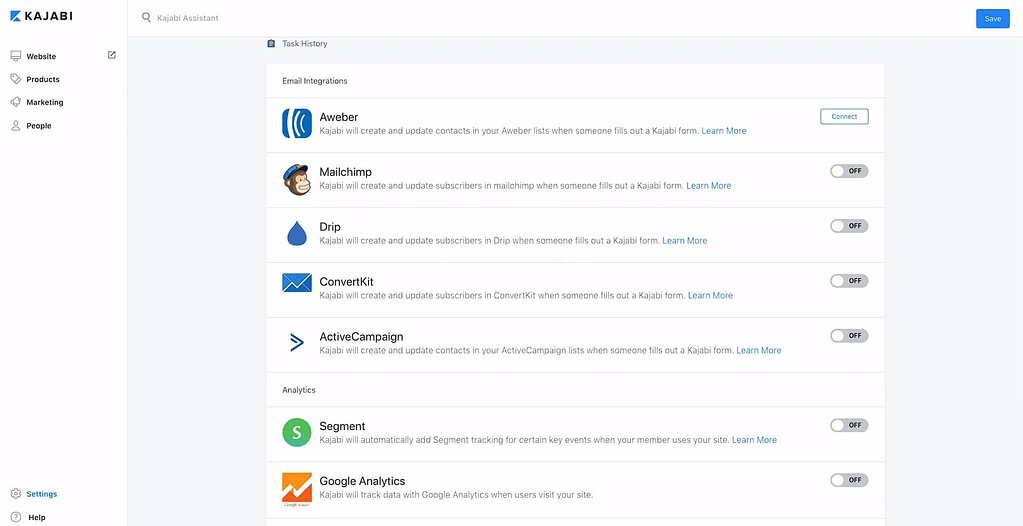Connect the Aweber integration
The height and width of the screenshot is (526, 1023).
coord(844,116)
